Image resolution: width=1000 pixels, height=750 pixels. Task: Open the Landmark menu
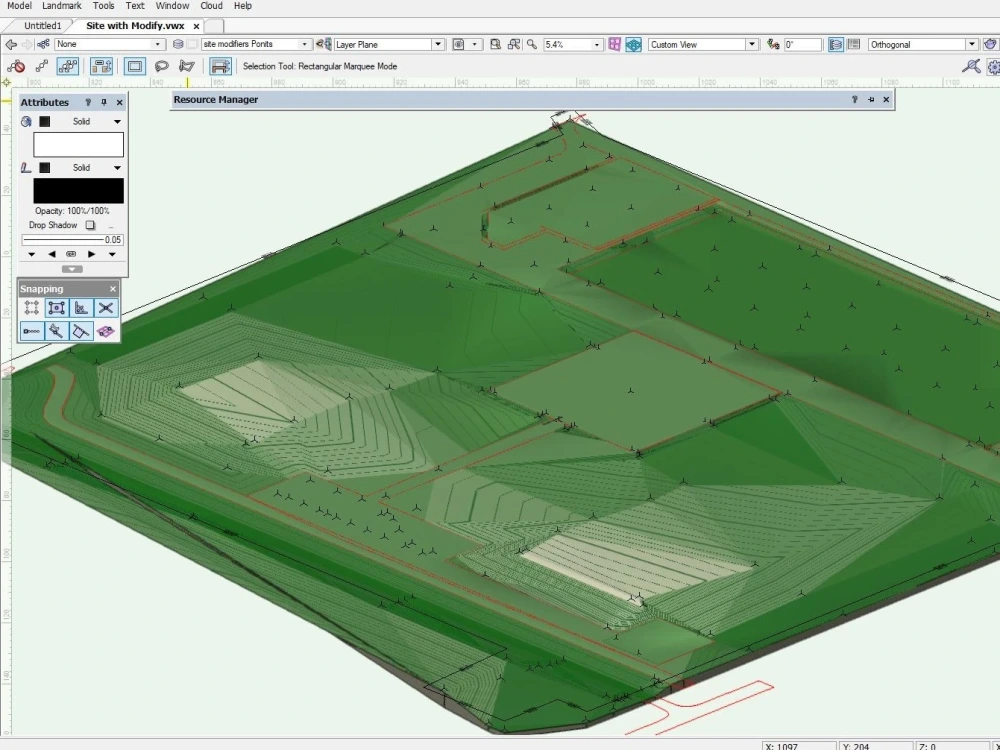(61, 6)
